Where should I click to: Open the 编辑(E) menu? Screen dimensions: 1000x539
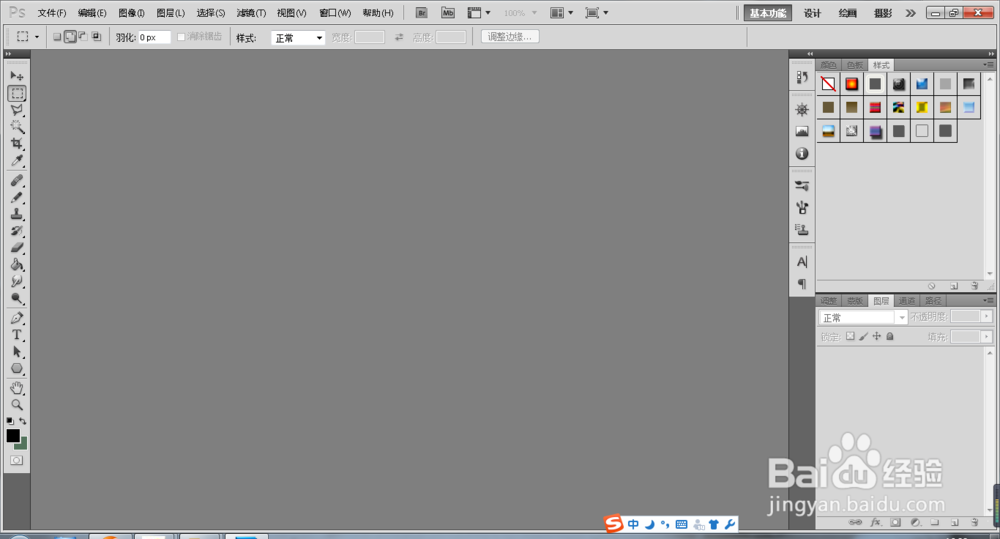[92, 13]
